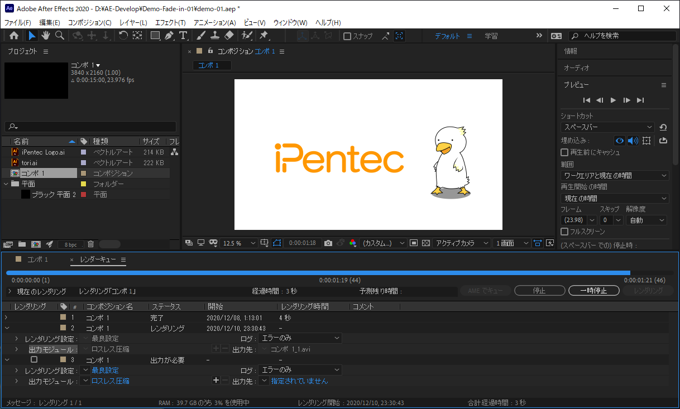The width and height of the screenshot is (680, 409).
Task: Open the 1-view layout dropdown
Action: [512, 243]
